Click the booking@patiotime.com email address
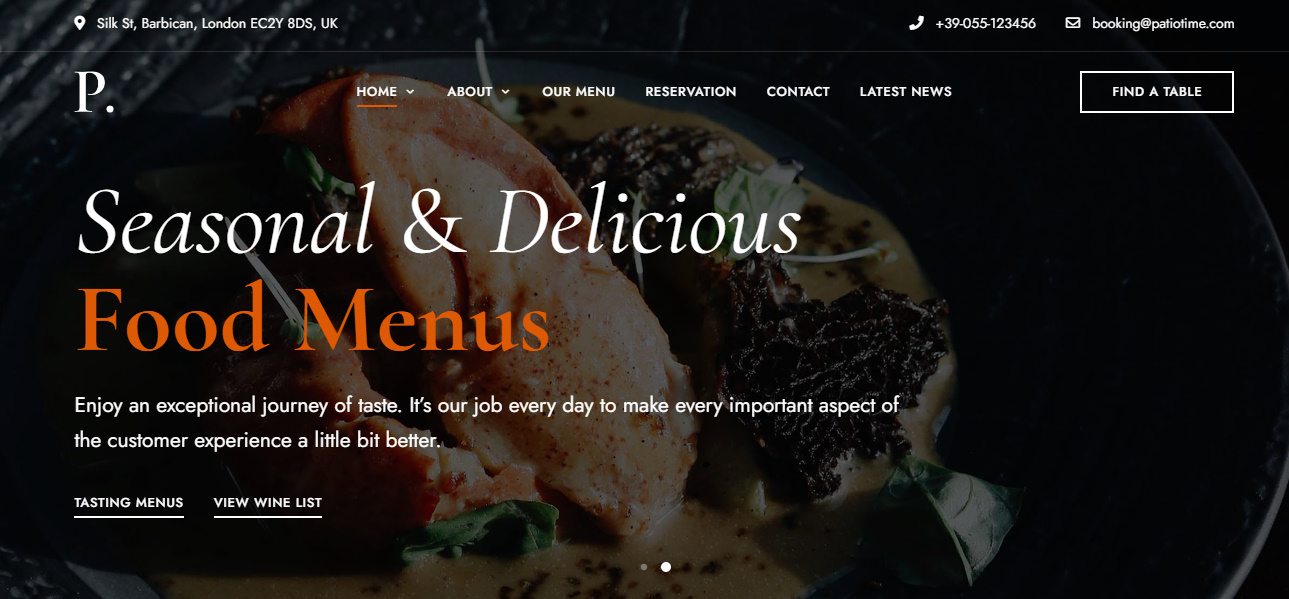 (x=1163, y=23)
